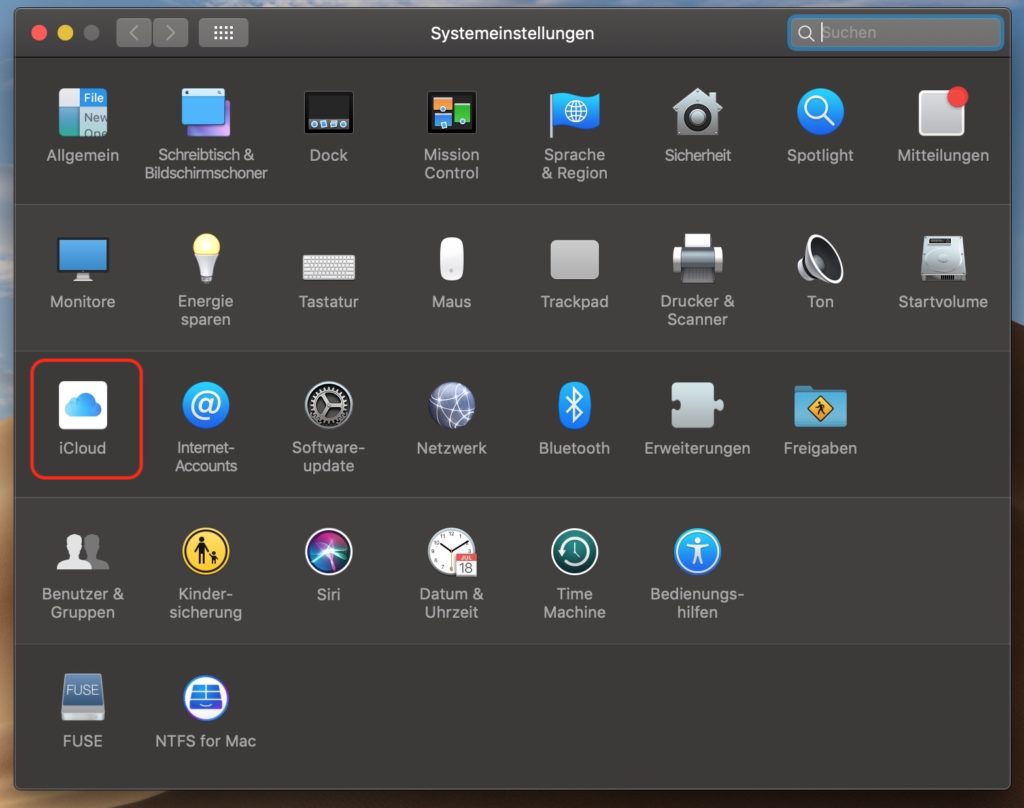The height and width of the screenshot is (808, 1024).
Task: Close the Systemeinstellungen window
Action: [x=39, y=32]
